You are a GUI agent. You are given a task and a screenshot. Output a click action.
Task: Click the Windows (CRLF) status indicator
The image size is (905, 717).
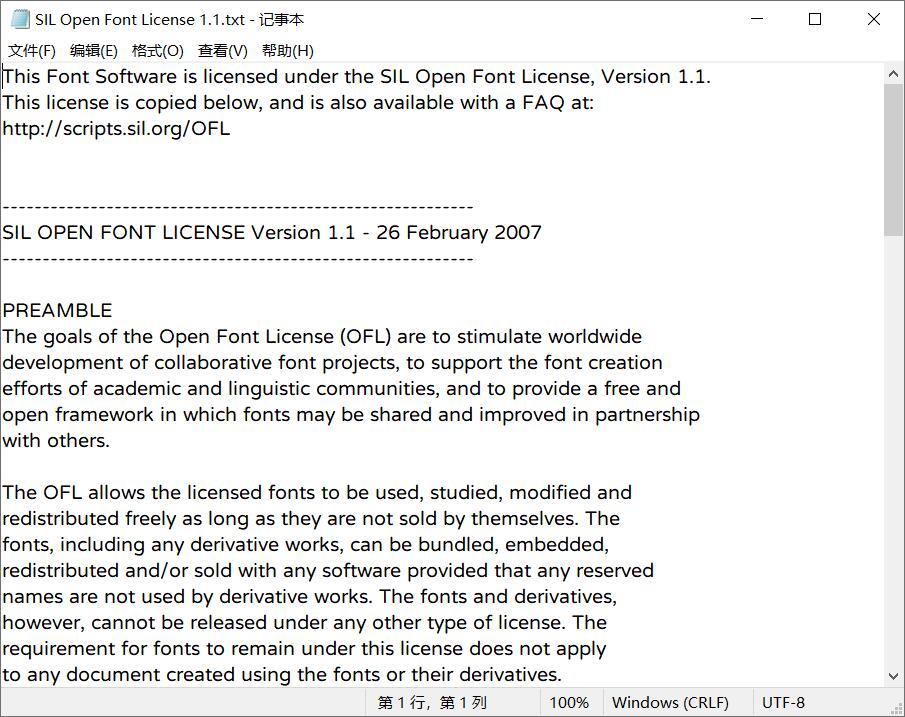670,703
